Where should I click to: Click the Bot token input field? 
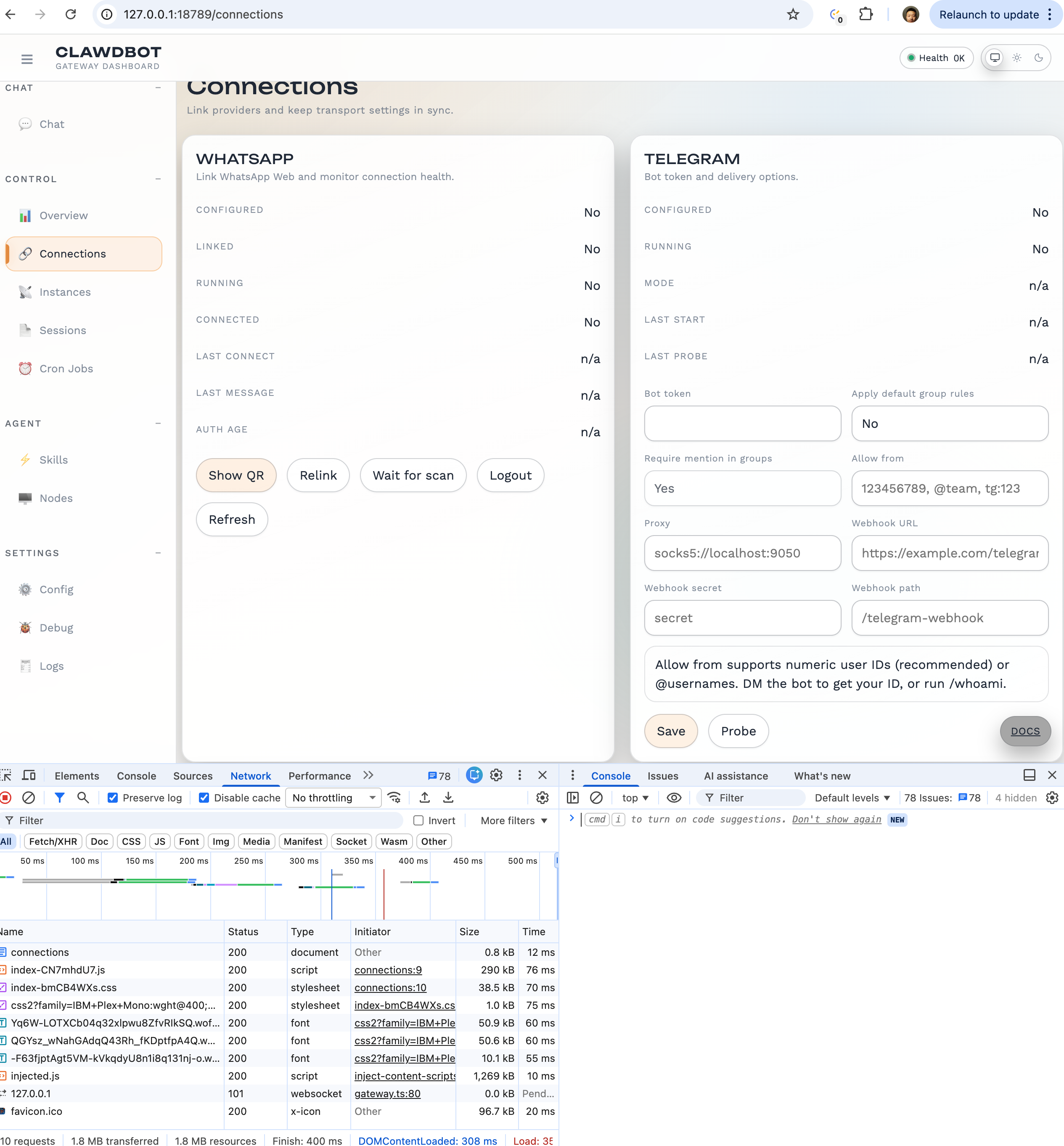click(742, 423)
